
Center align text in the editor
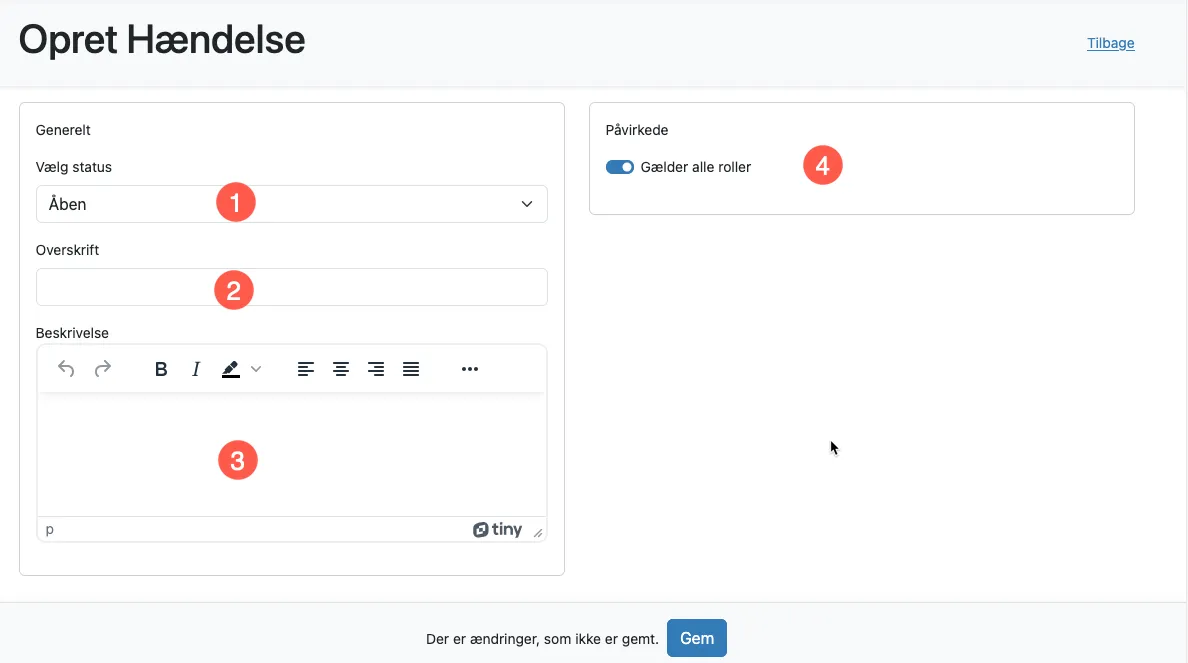point(341,369)
